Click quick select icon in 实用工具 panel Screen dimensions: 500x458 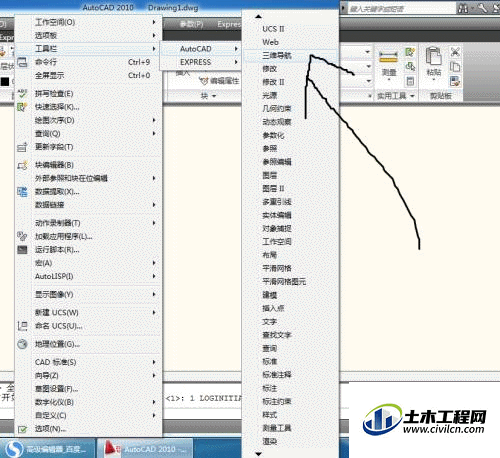point(410,52)
